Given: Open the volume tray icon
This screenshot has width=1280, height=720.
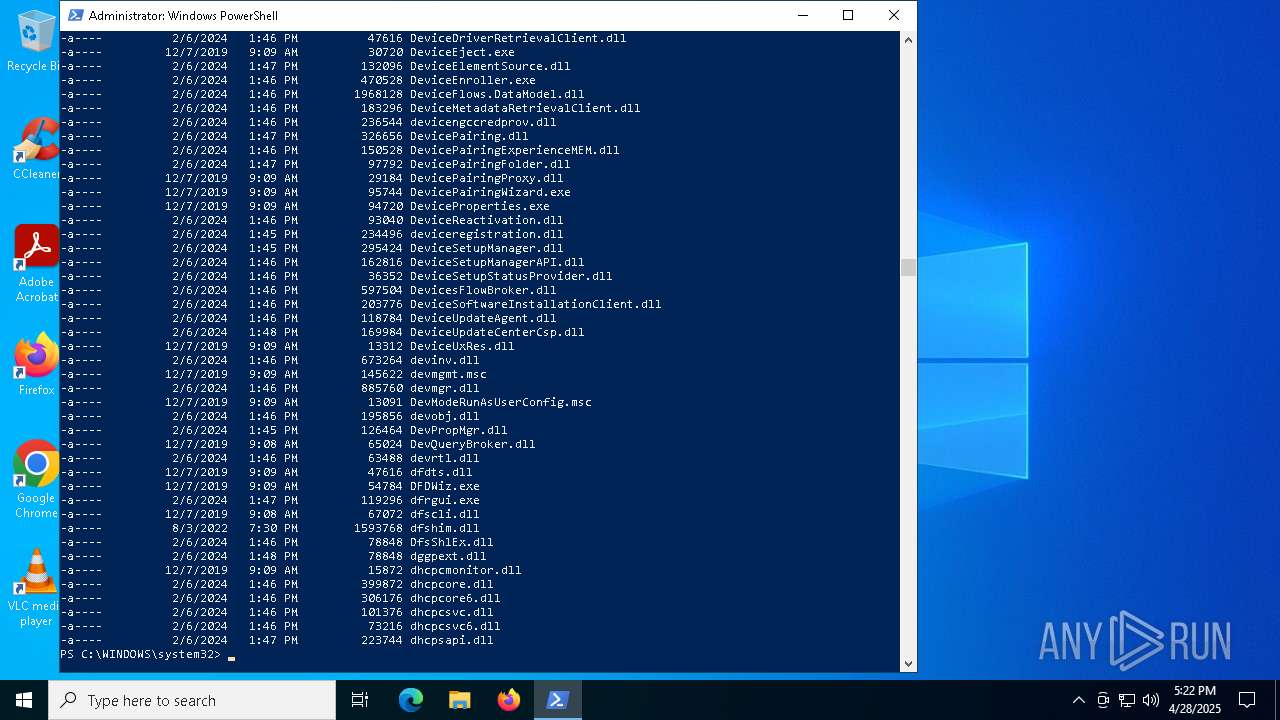Looking at the screenshot, I should pos(1151,700).
